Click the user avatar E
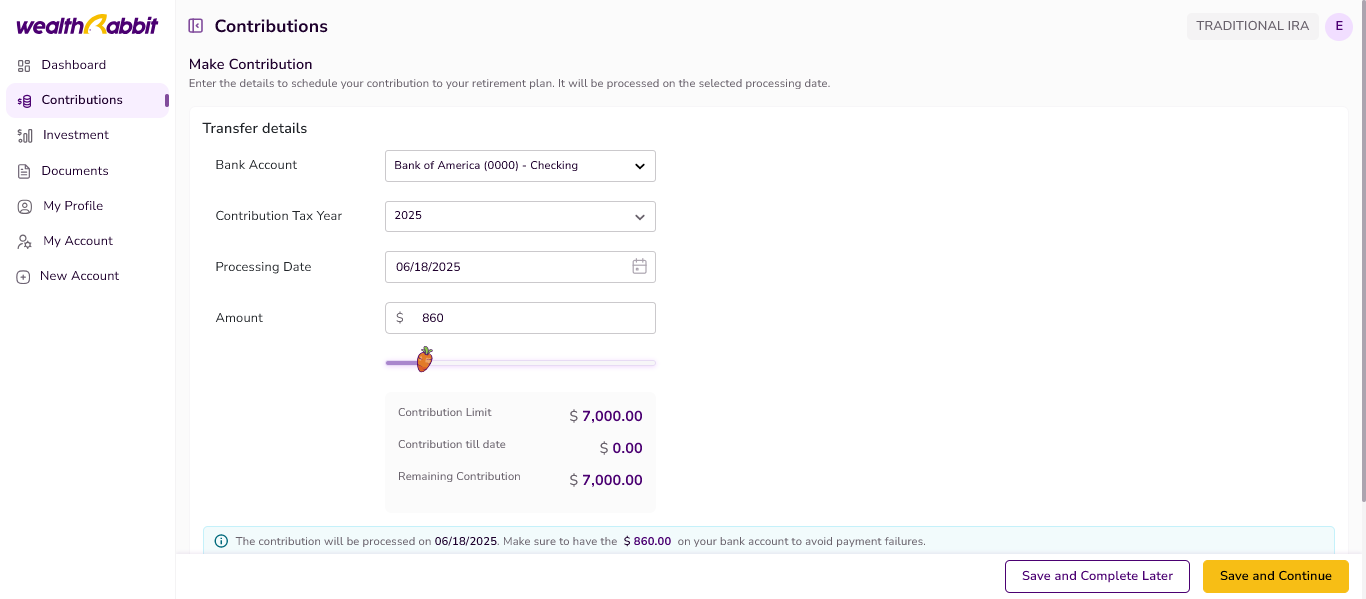This screenshot has width=1366, height=599. coord(1338,27)
